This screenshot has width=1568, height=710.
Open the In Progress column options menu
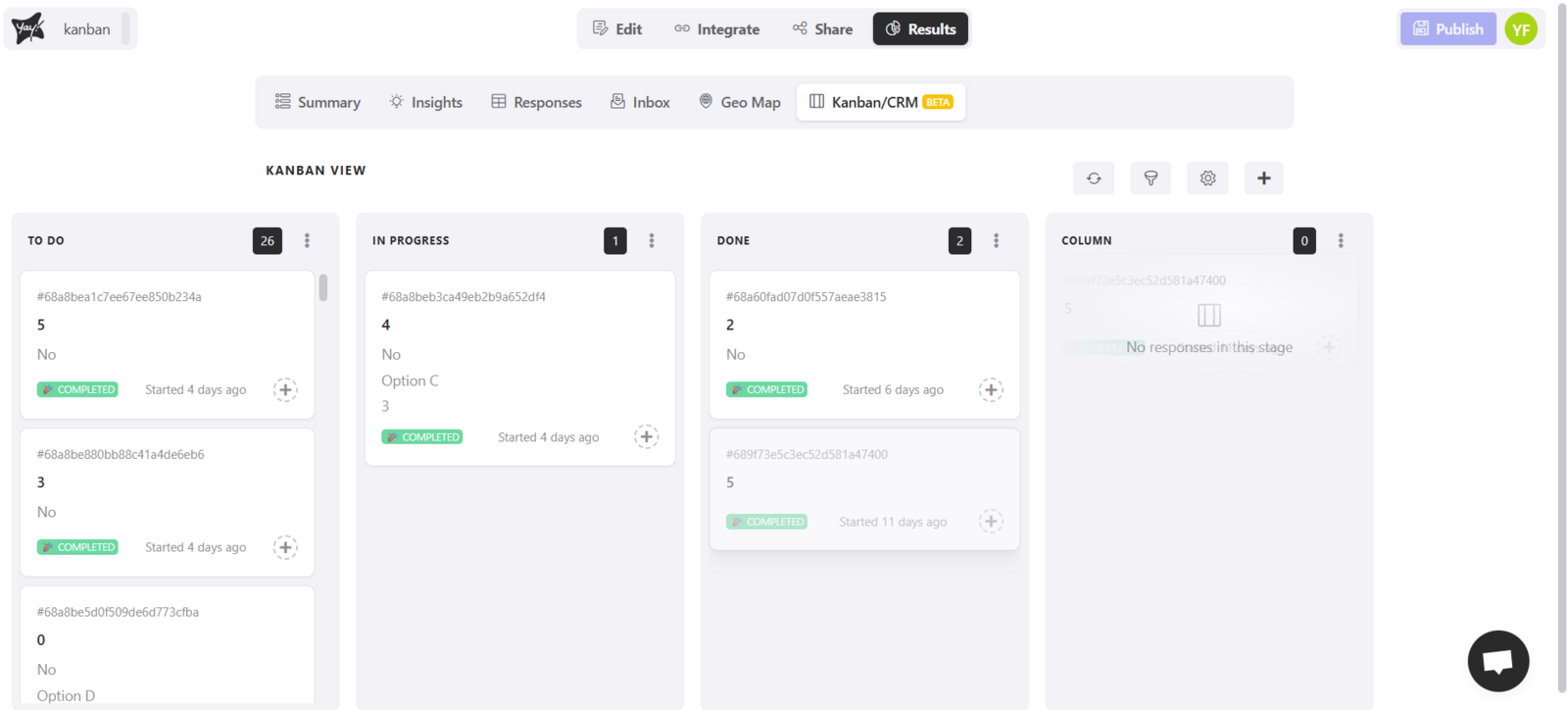coord(652,241)
